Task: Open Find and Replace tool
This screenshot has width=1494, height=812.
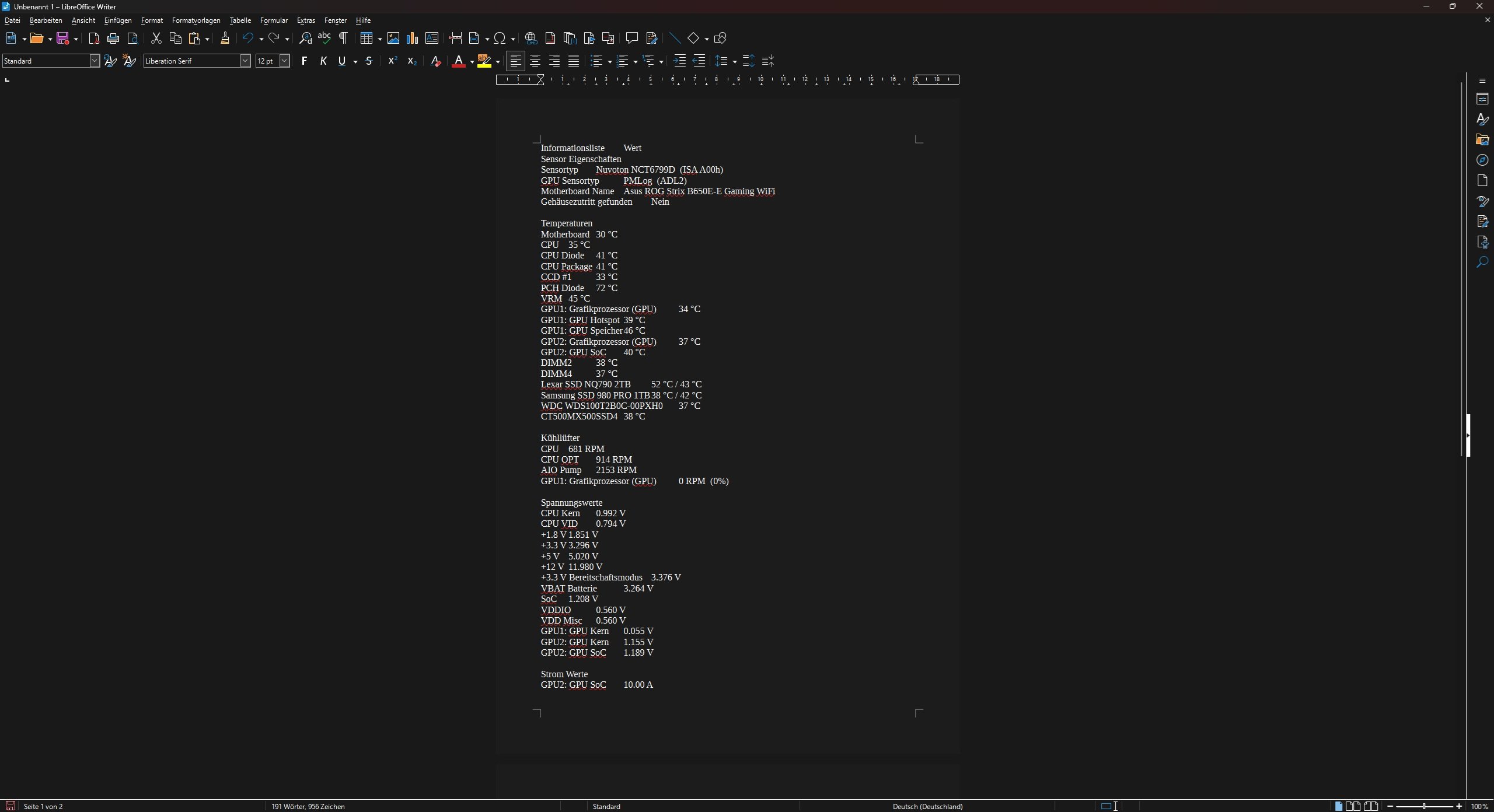Action: pos(305,38)
